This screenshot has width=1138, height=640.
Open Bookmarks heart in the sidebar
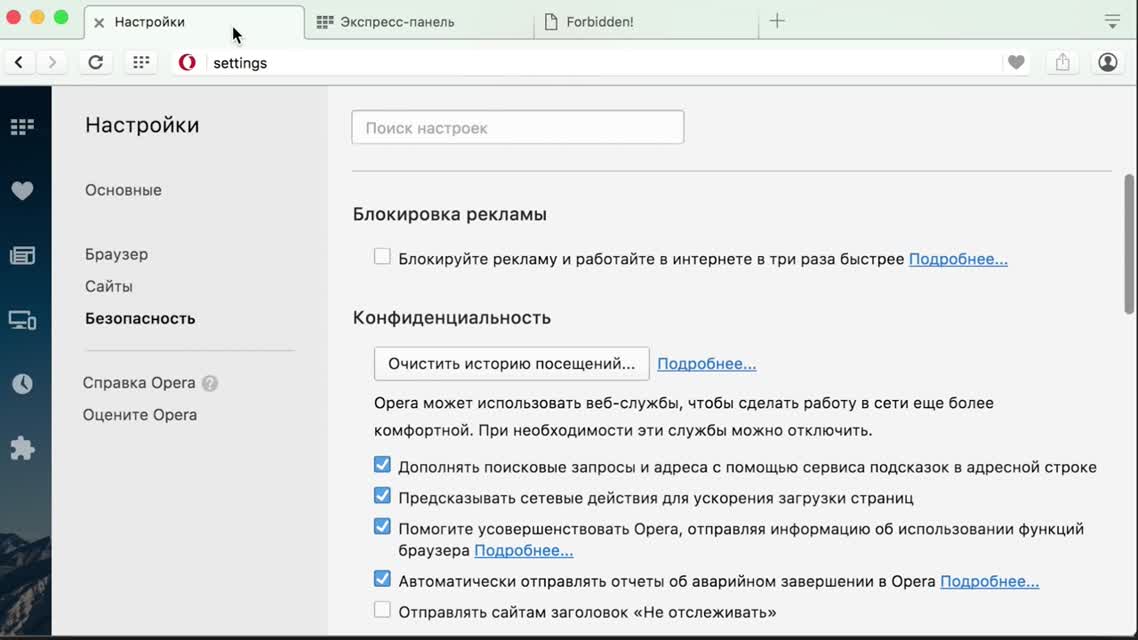click(22, 191)
